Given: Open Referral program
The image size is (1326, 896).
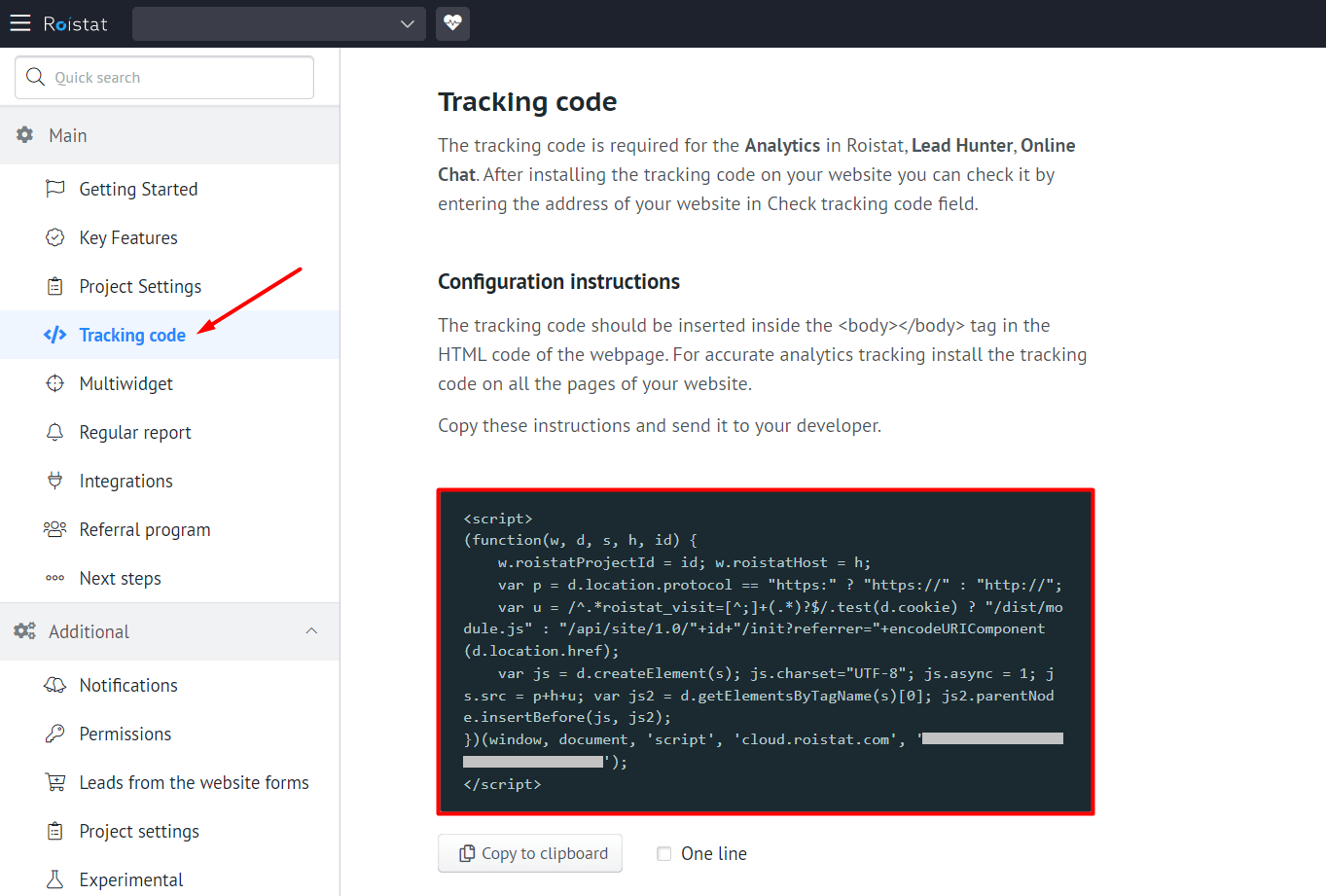Looking at the screenshot, I should [x=145, y=529].
